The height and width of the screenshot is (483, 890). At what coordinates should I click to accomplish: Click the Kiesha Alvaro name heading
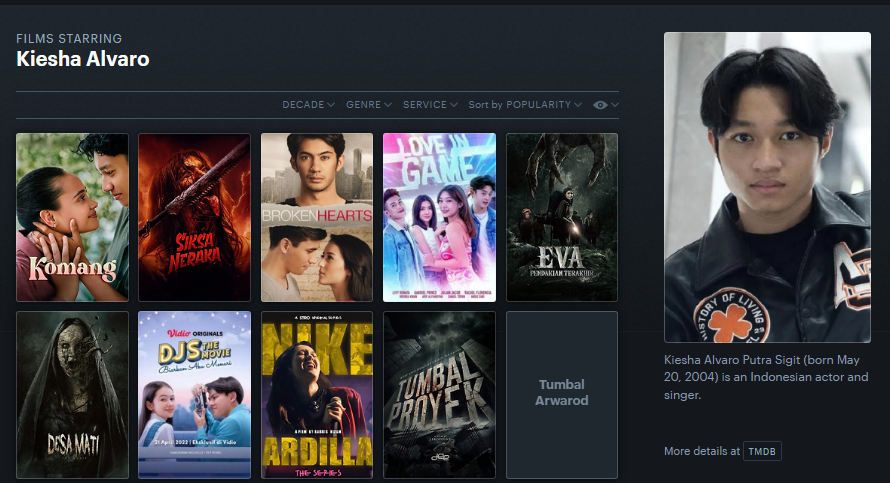click(x=83, y=59)
